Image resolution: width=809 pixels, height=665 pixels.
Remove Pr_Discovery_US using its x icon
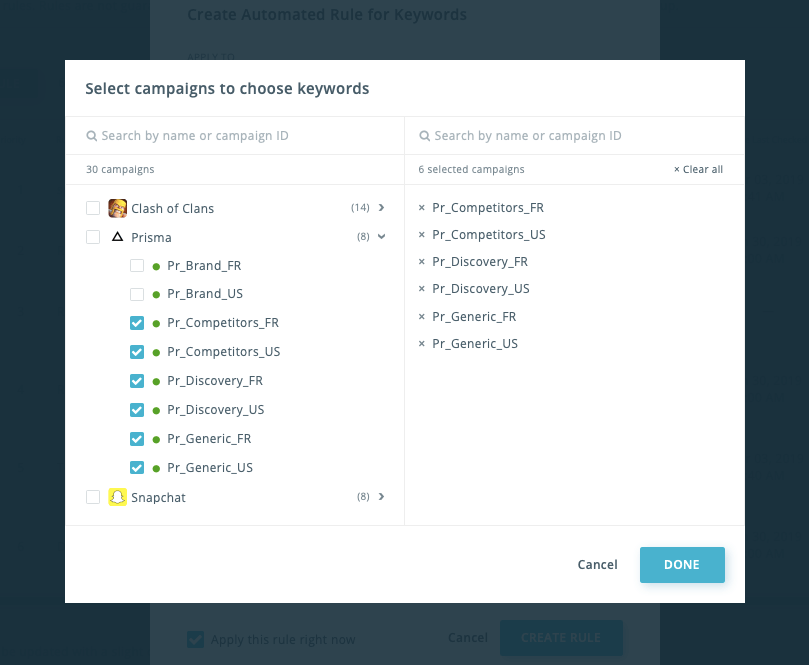[x=422, y=289]
